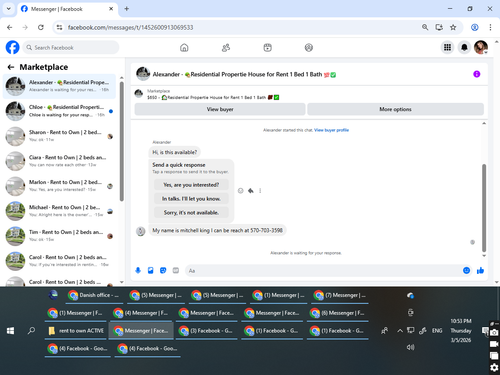Open more options dots beside message
Image resolution: width=500 pixels, height=375 pixels.
pos(260,191)
